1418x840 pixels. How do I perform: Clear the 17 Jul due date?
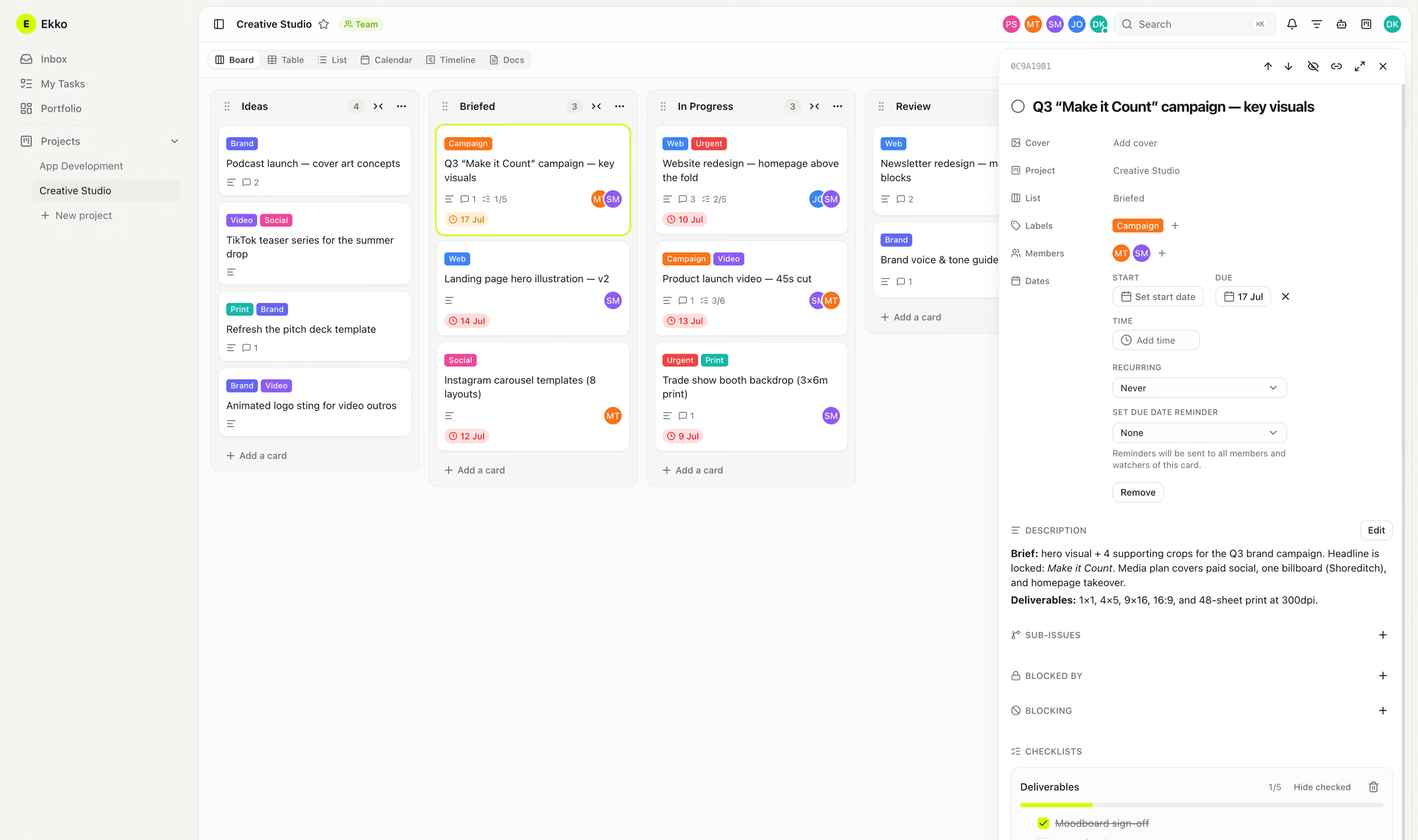click(x=1285, y=297)
